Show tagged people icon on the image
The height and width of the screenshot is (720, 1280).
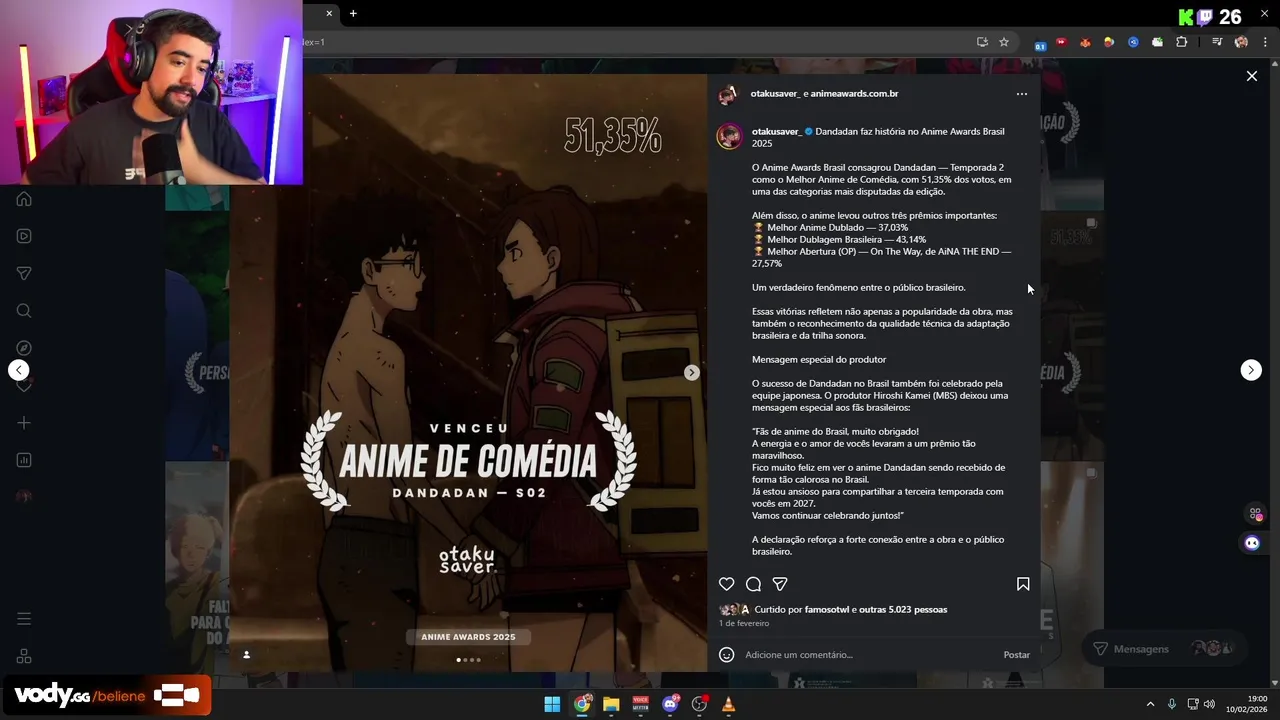[x=246, y=655]
